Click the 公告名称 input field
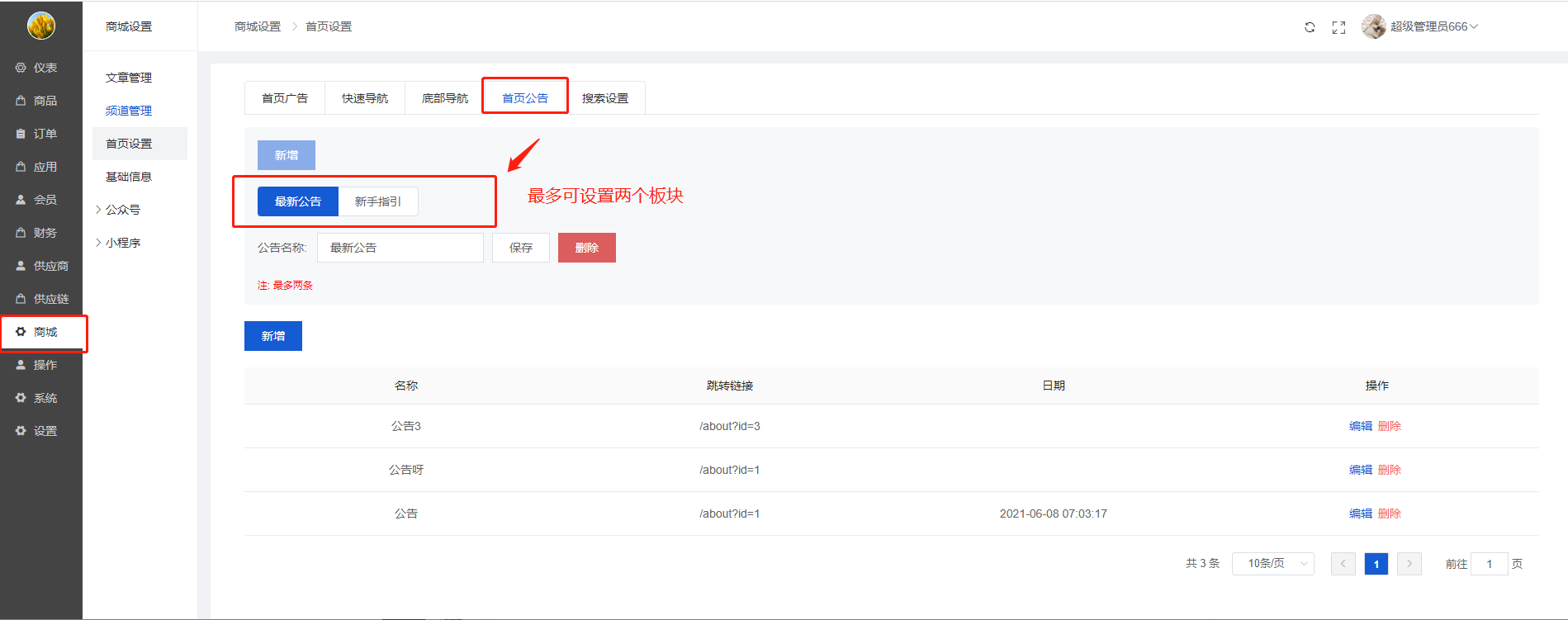Screen dimensions: 1568x620 pyautogui.click(x=400, y=248)
